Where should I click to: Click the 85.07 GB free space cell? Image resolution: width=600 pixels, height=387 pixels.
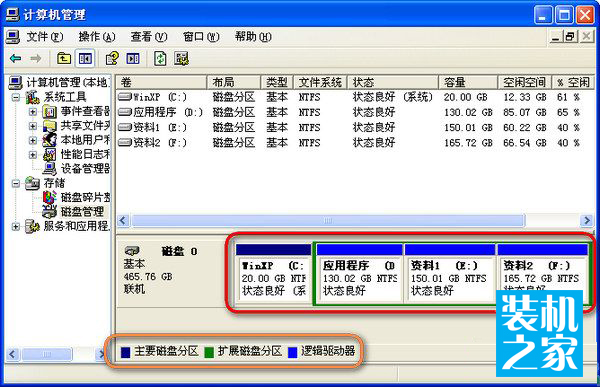coord(525,113)
